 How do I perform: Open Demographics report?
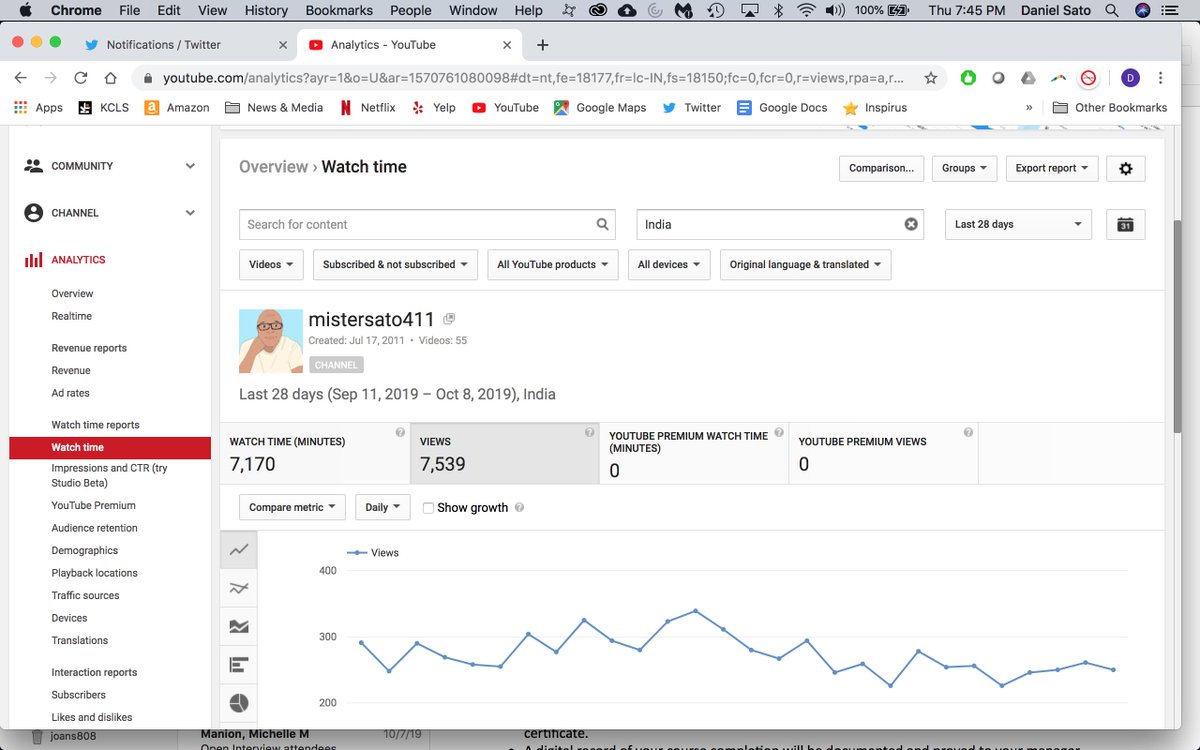tap(84, 551)
